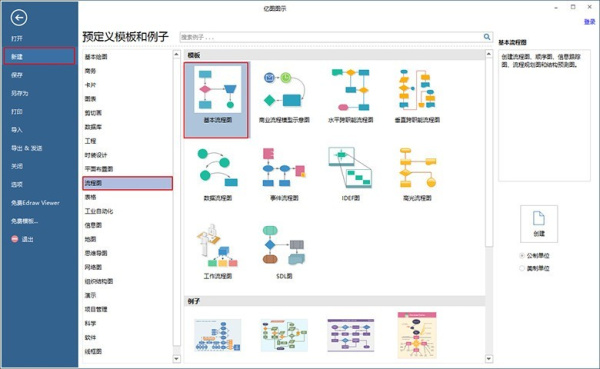Open the 打开 menu item
Viewport: 600px width, 369px height.
click(16, 38)
